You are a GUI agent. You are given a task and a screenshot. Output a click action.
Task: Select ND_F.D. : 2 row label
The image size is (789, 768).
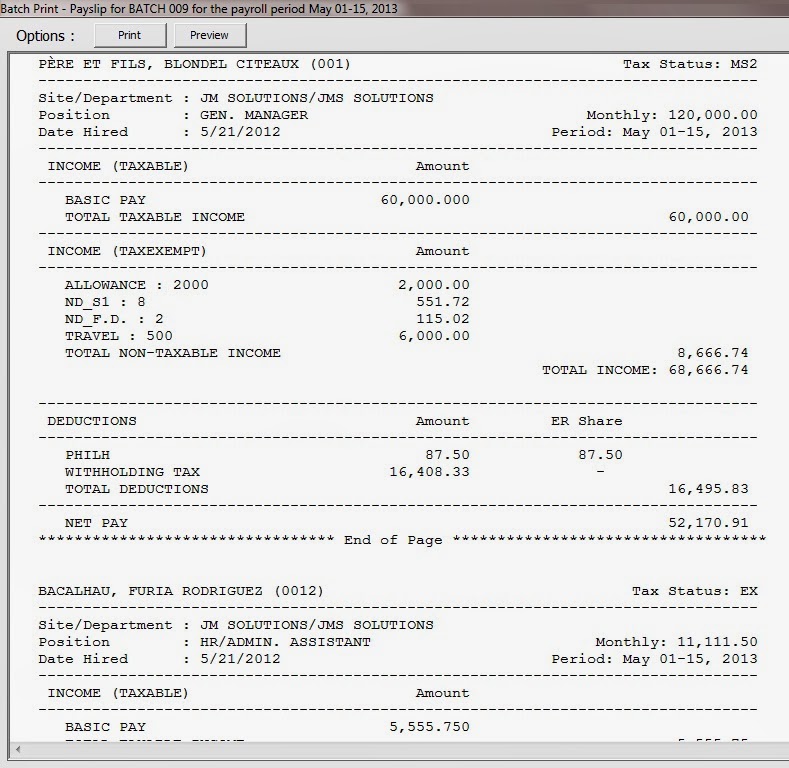tap(114, 319)
